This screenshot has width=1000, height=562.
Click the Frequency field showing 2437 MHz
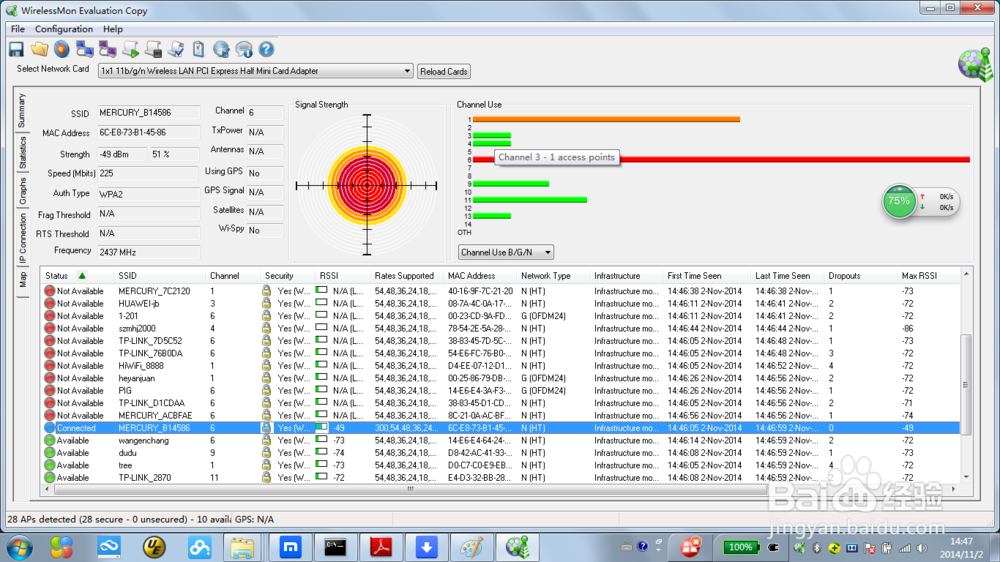(x=148, y=253)
